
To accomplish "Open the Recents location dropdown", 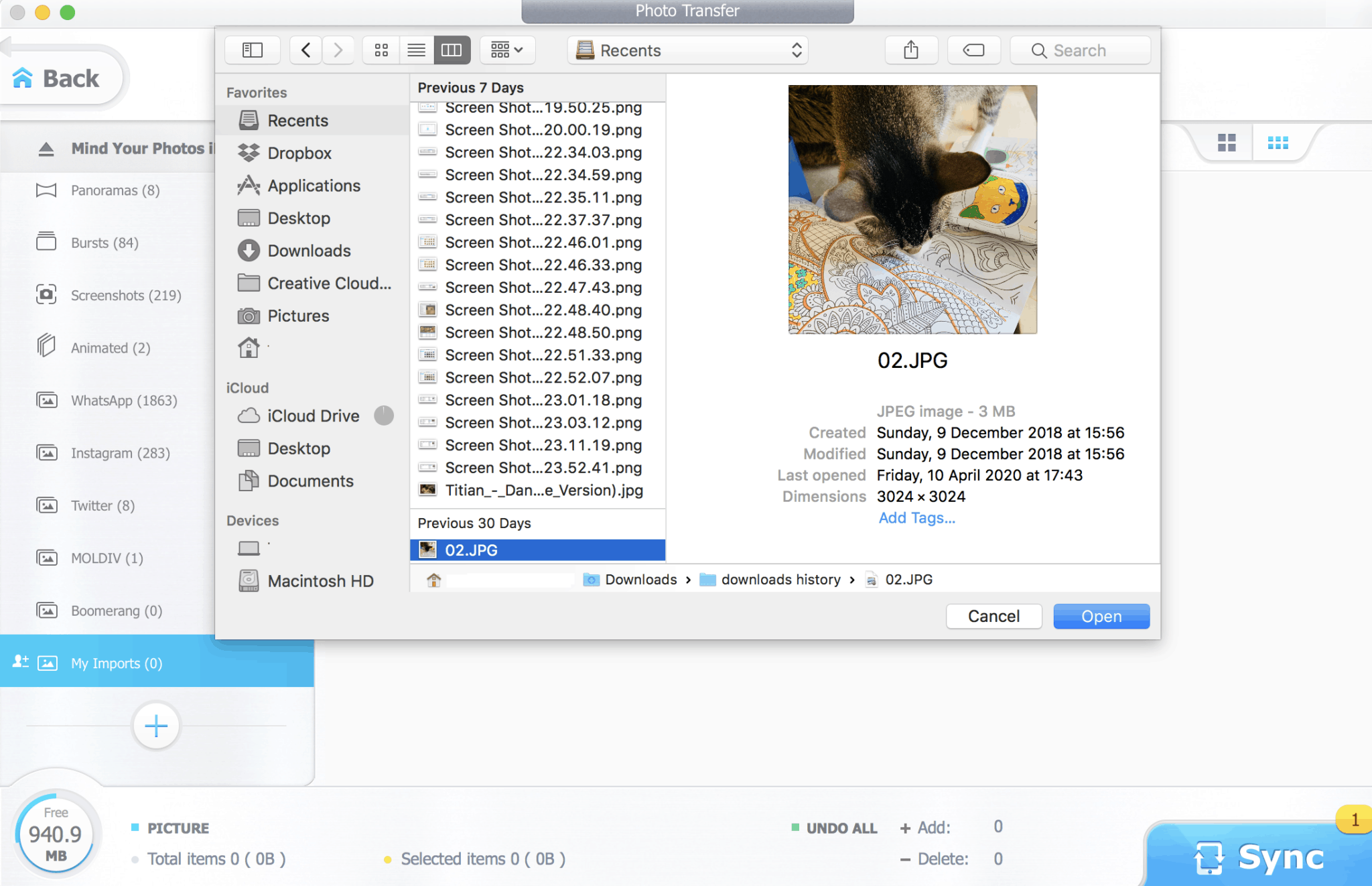I will tap(687, 50).
